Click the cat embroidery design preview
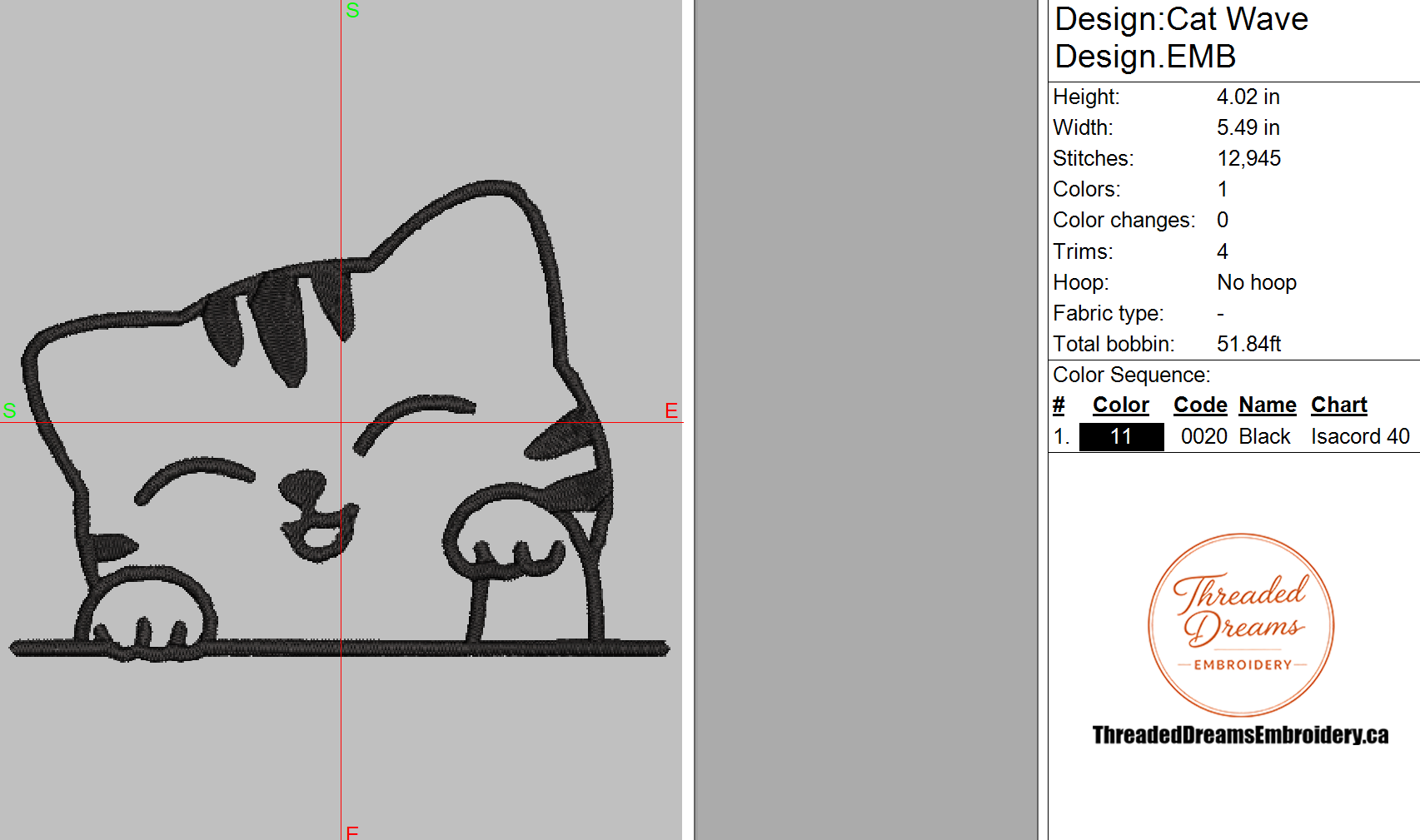Viewport: 1420px width, 840px height. pyautogui.click(x=340, y=421)
